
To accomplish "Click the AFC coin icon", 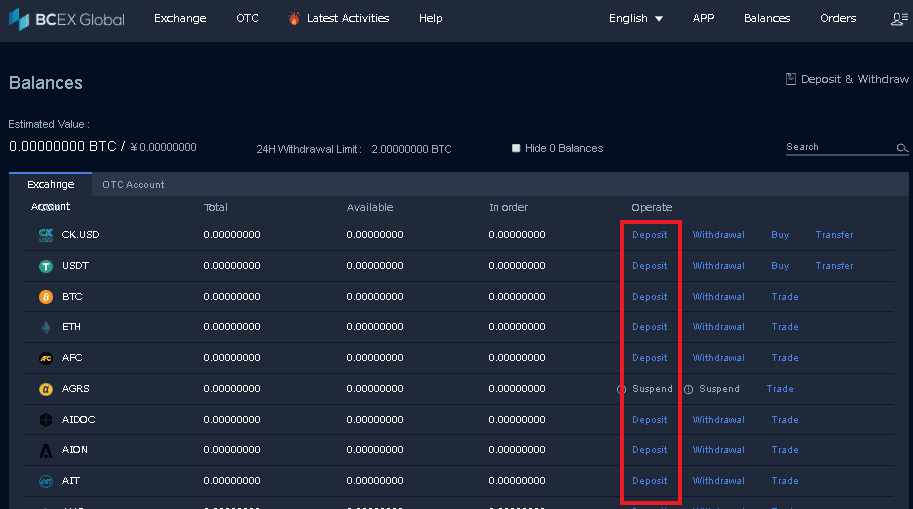I will pos(45,358).
